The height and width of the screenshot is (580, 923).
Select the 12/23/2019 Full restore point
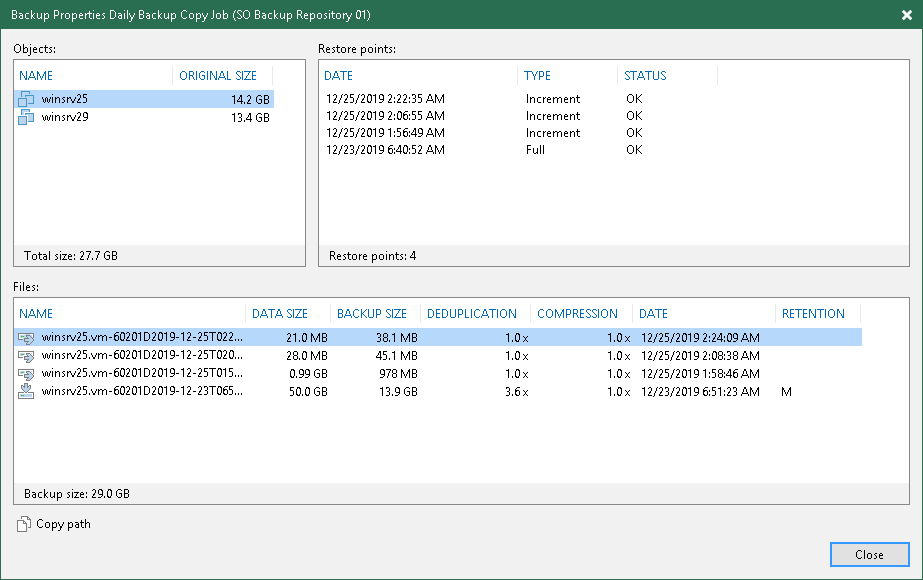pyautogui.click(x=385, y=150)
